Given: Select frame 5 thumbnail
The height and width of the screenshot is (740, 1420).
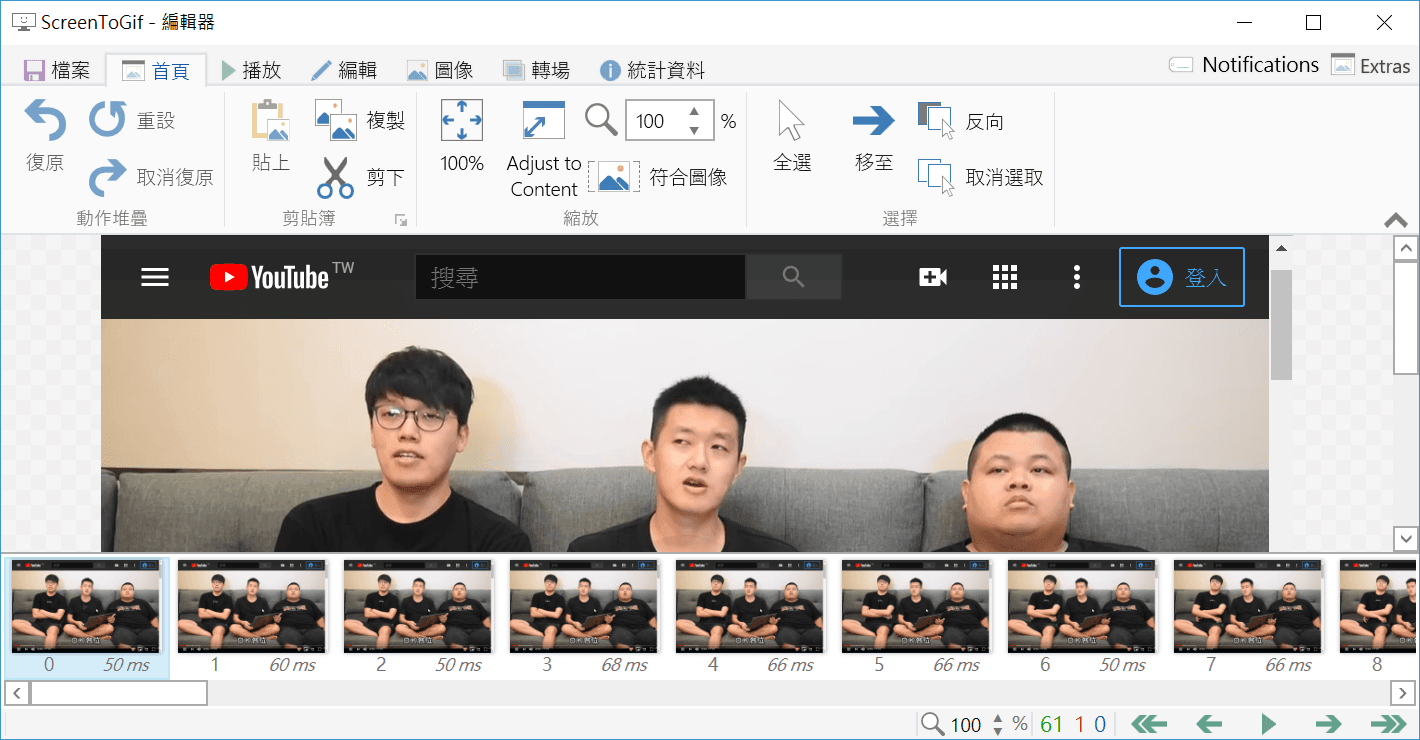Looking at the screenshot, I should (x=916, y=618).
